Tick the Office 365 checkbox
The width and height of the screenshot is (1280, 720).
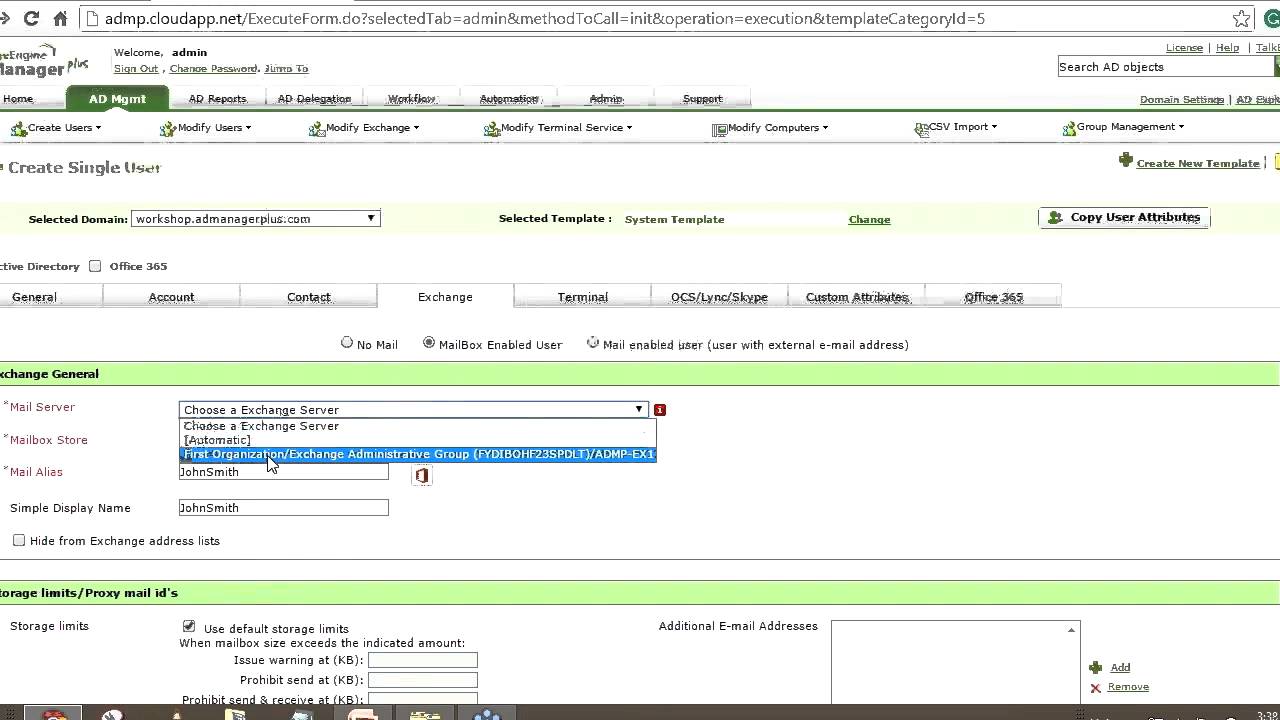point(95,266)
